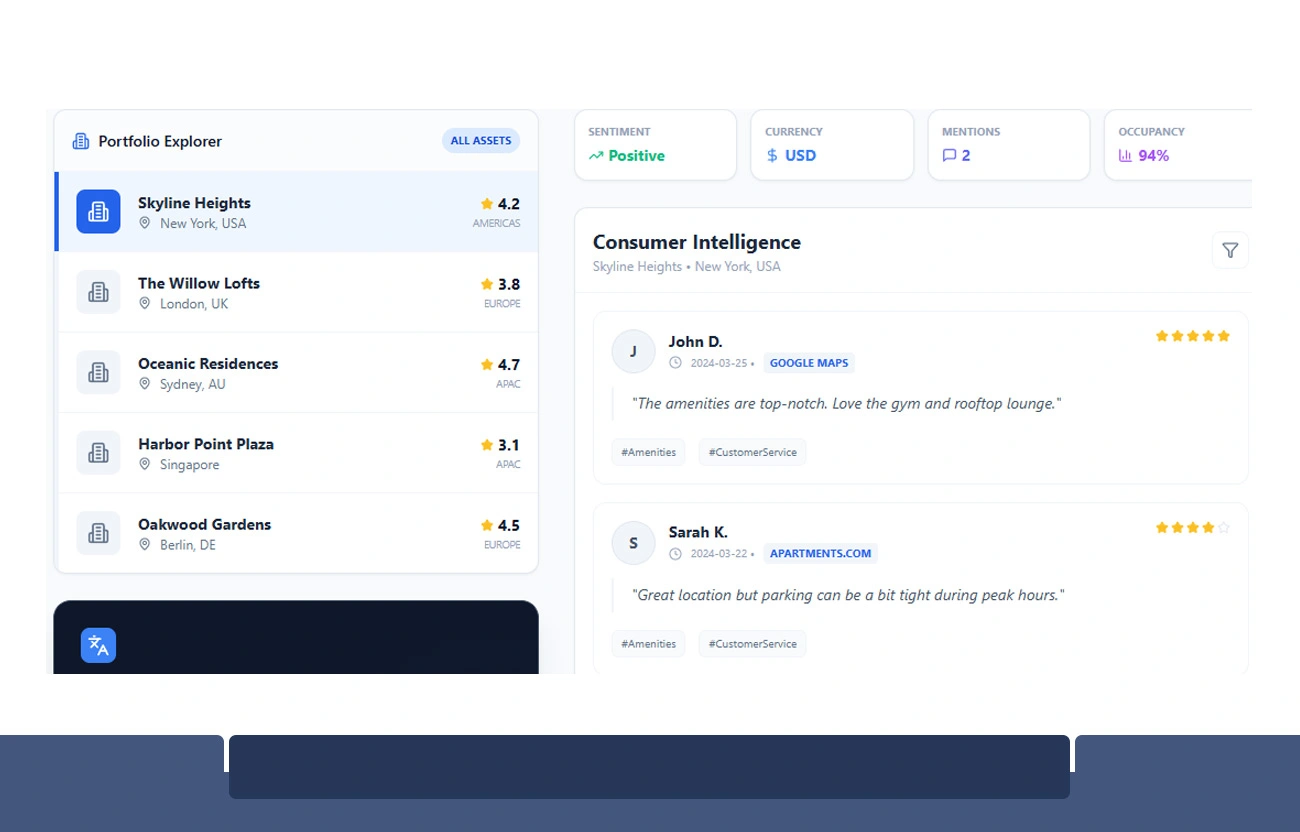
Task: Open the Sentiment Positive card
Action: coord(655,145)
